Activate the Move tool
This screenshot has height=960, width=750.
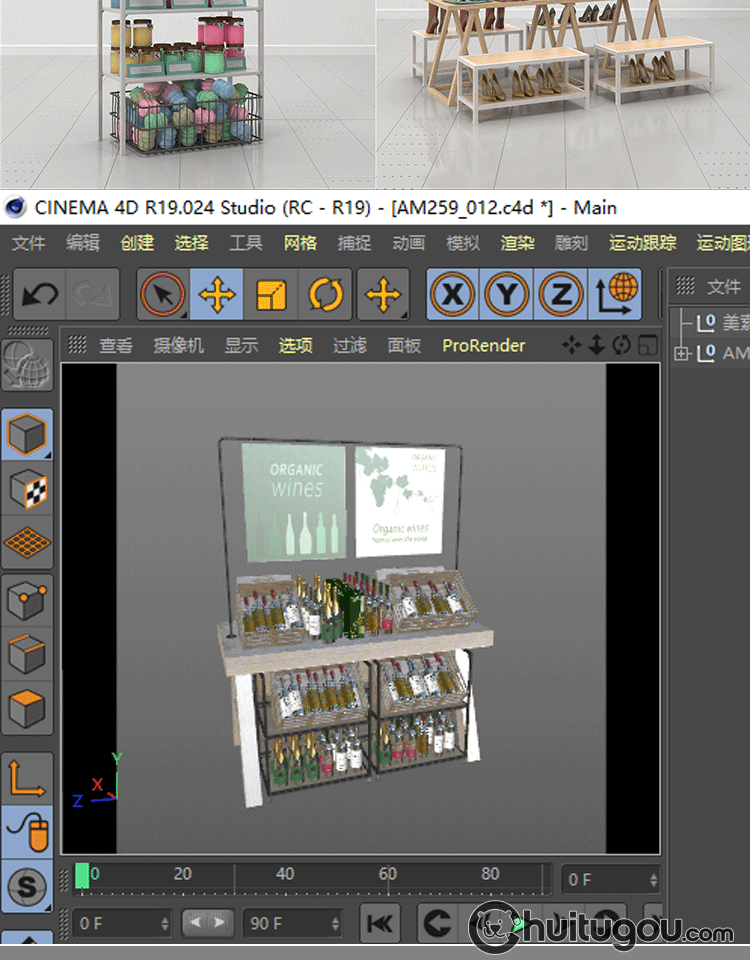click(x=216, y=295)
